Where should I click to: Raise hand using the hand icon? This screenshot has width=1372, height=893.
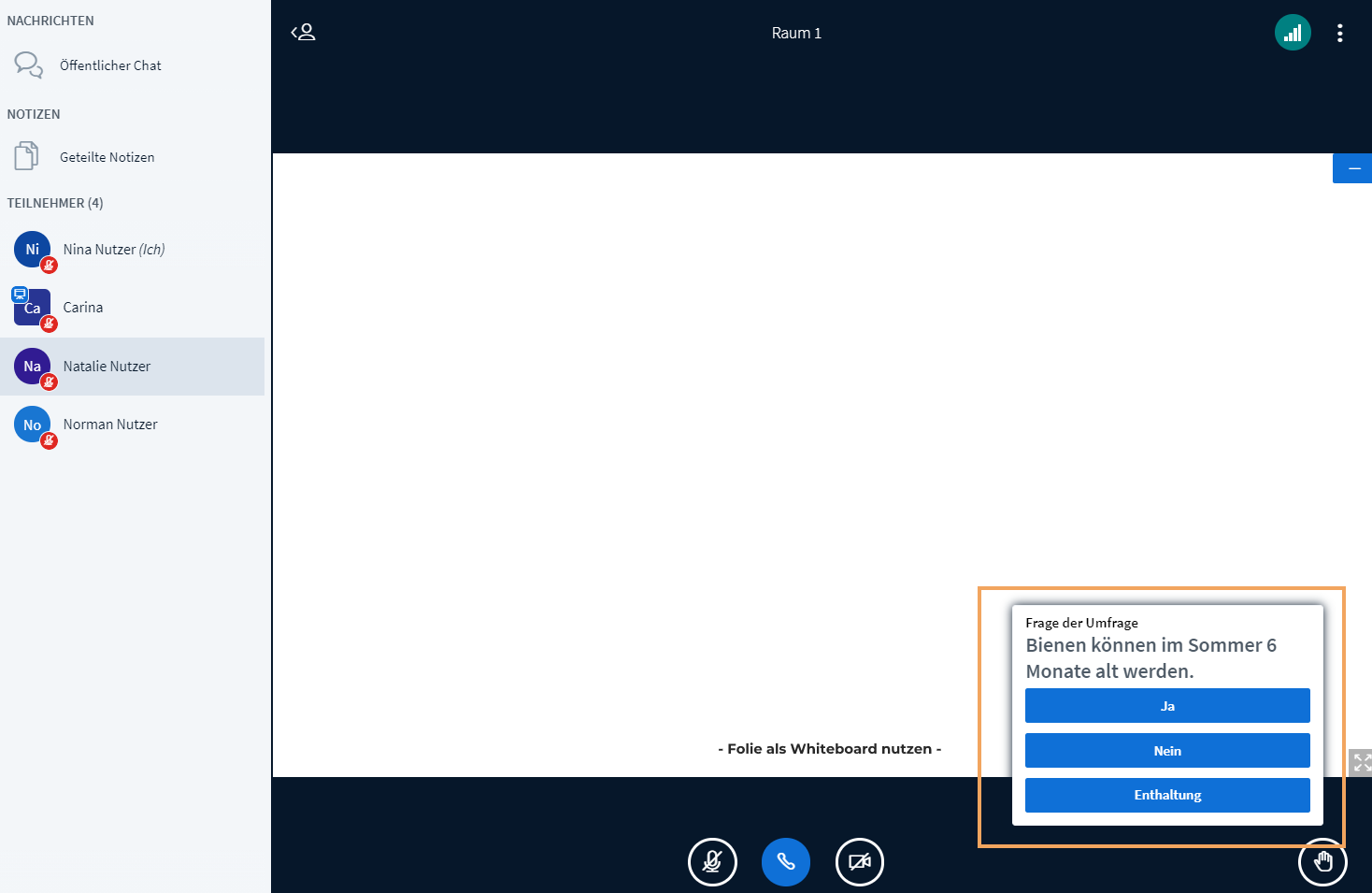(1322, 861)
